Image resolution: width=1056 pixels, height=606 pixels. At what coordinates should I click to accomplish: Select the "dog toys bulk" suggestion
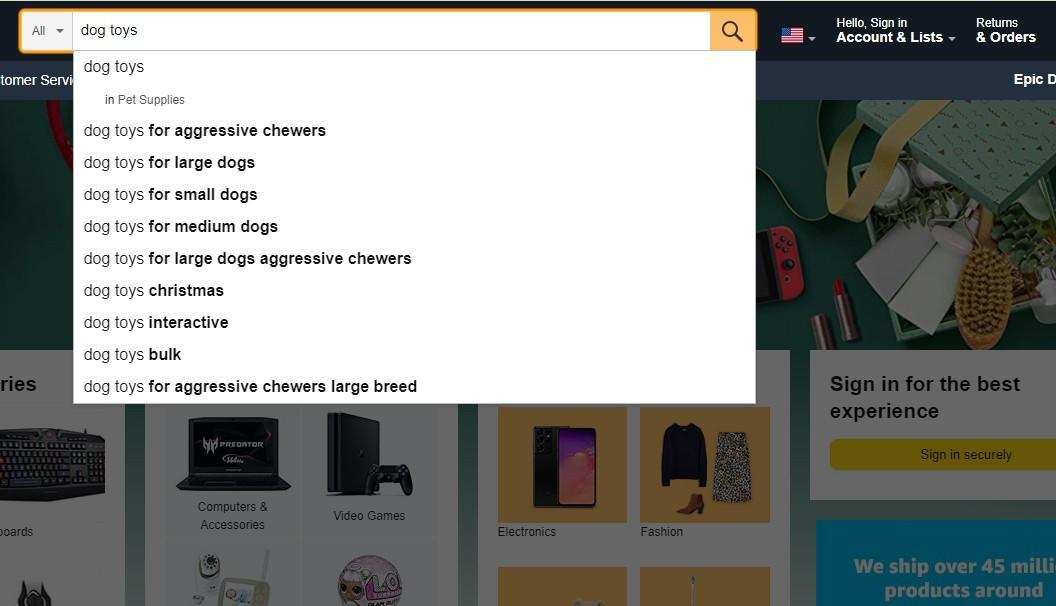pyautogui.click(x=132, y=354)
